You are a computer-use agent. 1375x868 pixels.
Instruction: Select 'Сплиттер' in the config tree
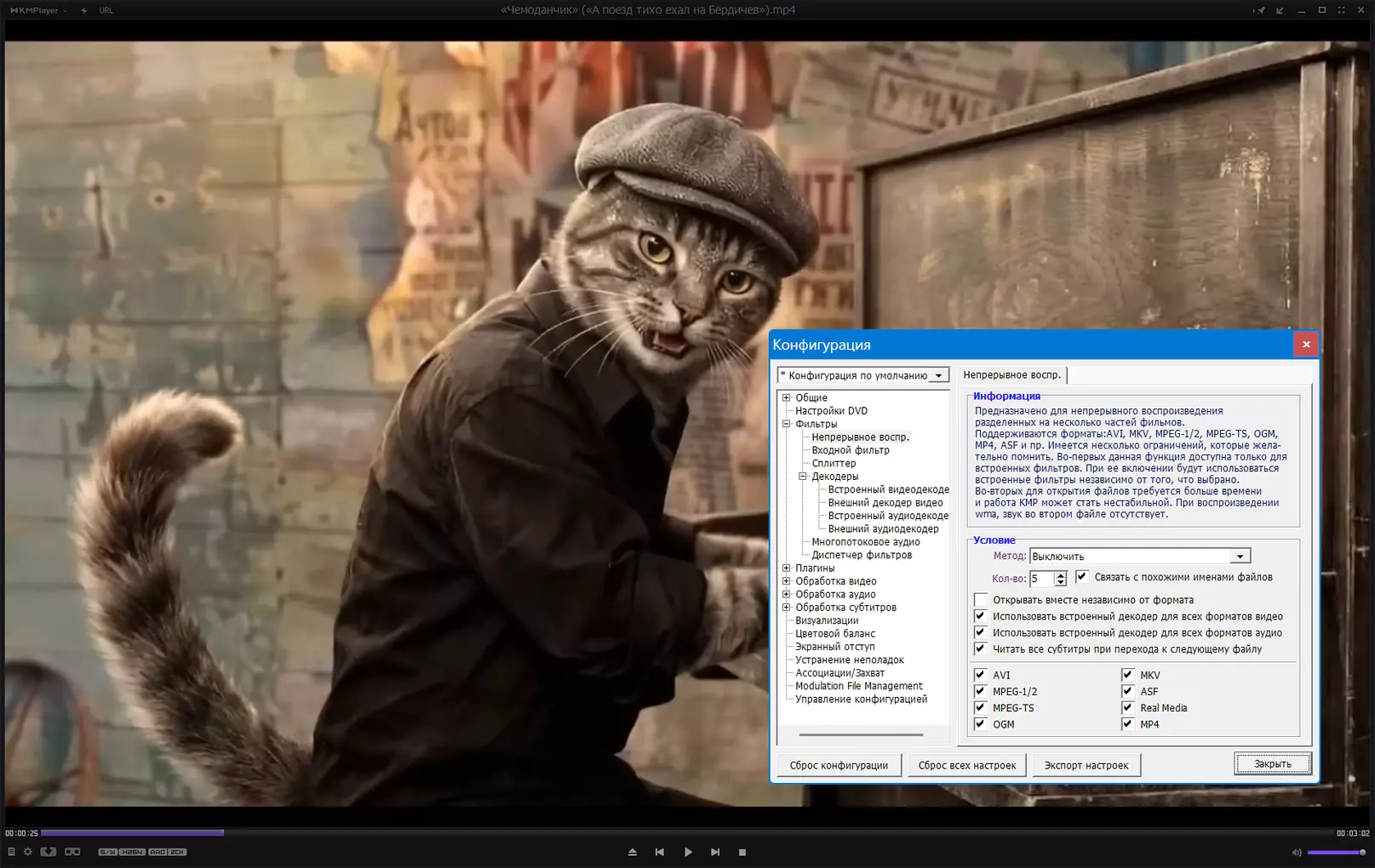coord(834,464)
